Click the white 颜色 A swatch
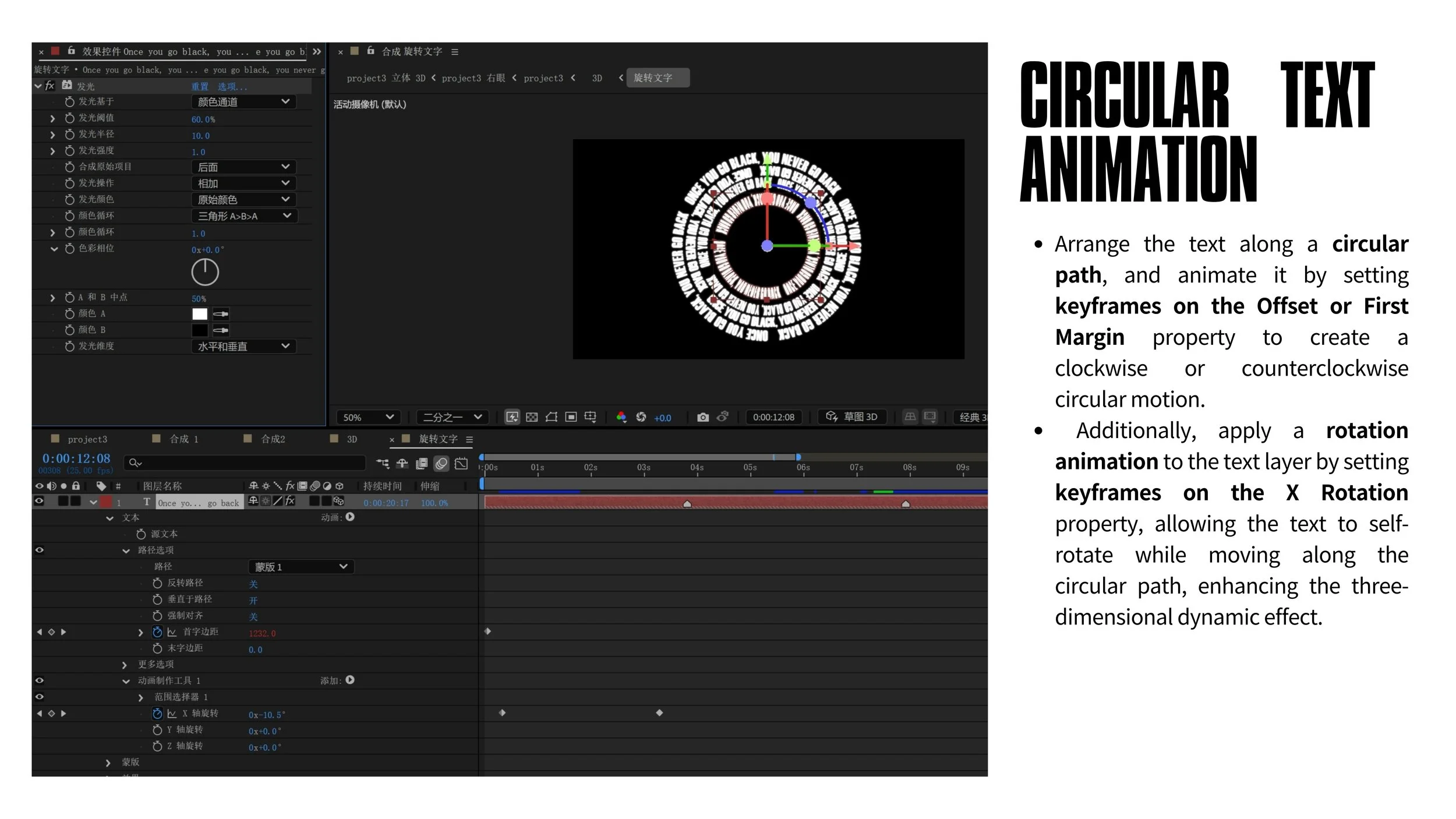 point(200,314)
